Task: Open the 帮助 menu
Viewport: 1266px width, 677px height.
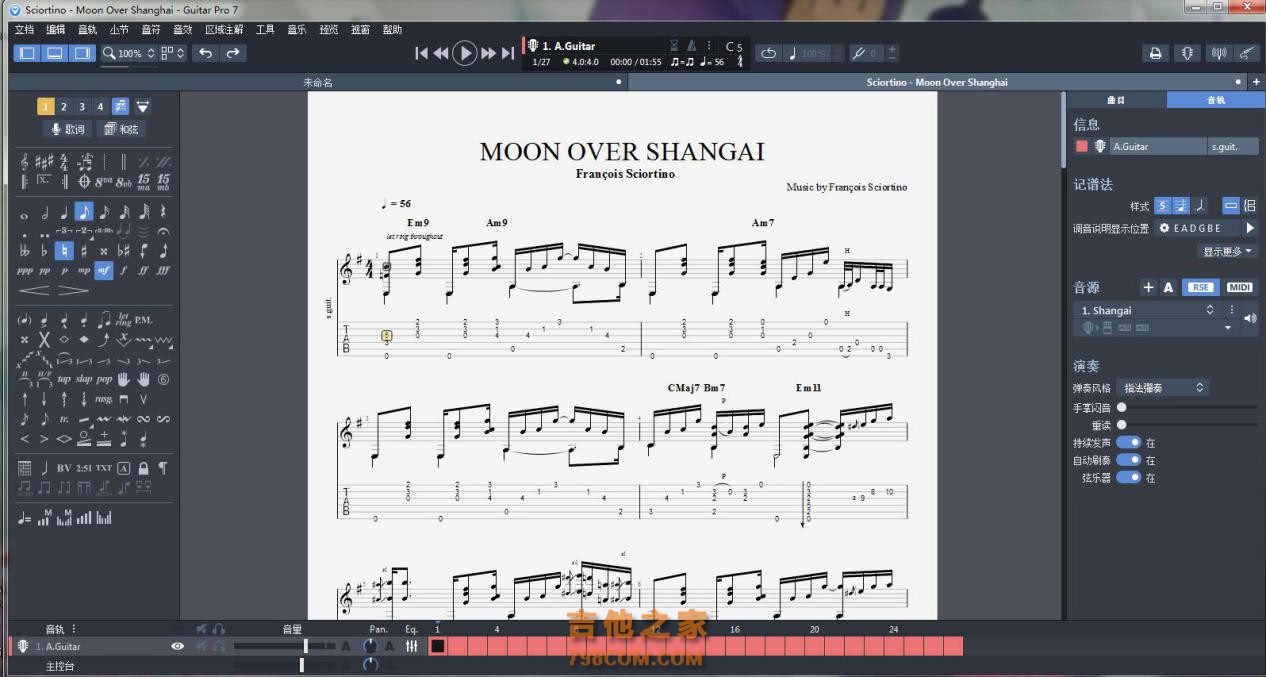Action: coord(392,30)
